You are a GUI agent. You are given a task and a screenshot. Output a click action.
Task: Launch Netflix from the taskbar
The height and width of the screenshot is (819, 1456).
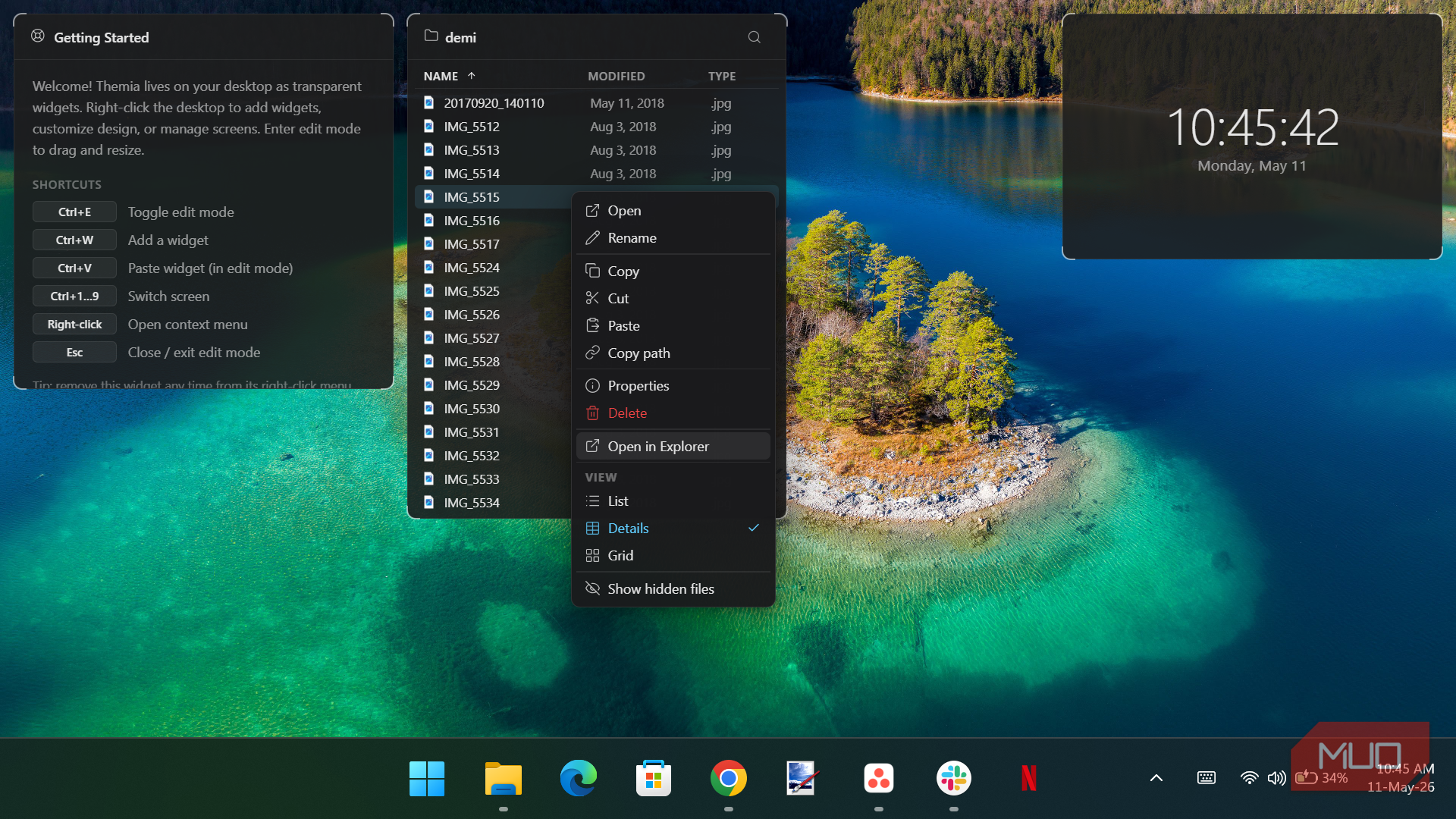[1029, 779]
